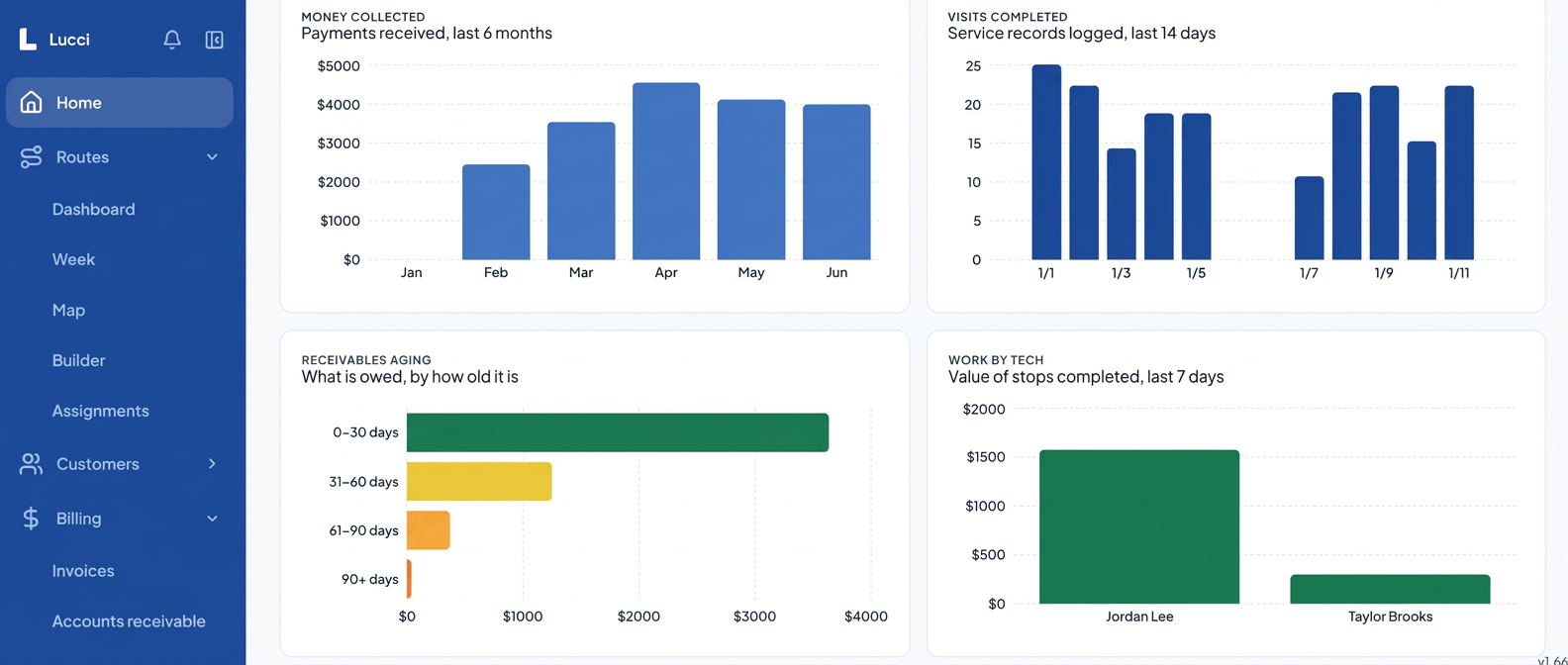Image resolution: width=1568 pixels, height=665 pixels.
Task: Collapse the Routes section chevron
Action: 212,156
